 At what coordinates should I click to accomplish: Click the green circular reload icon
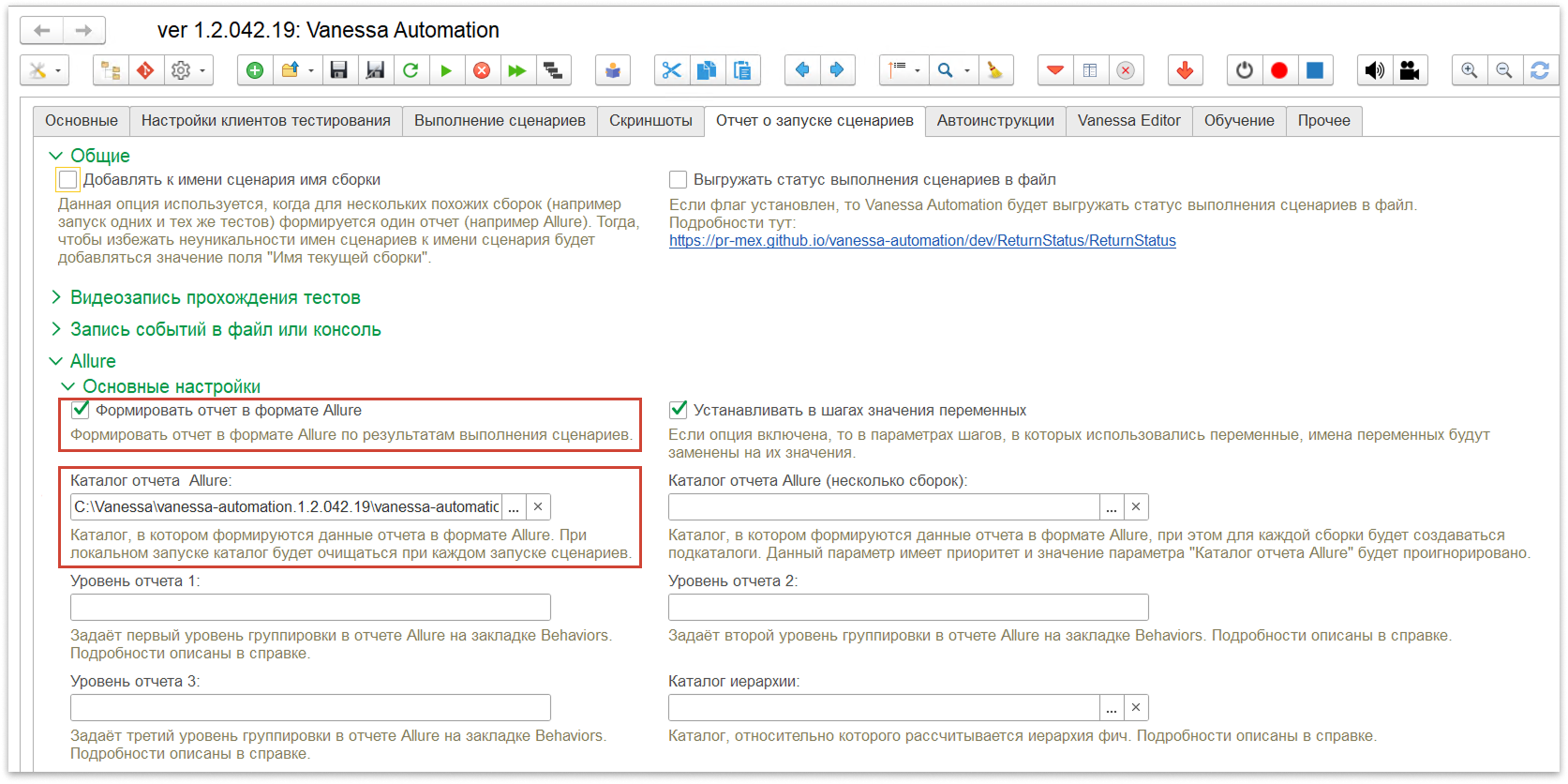pos(411,70)
